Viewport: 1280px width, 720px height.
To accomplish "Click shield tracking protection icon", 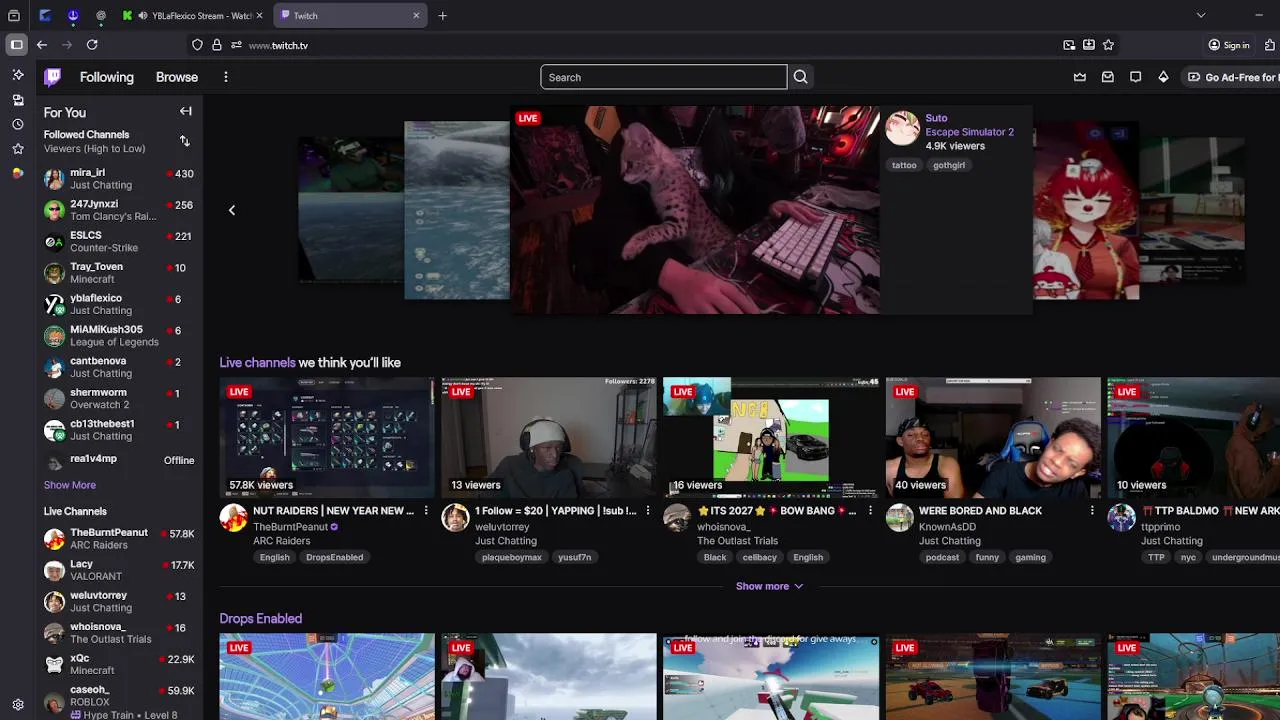I will [197, 45].
